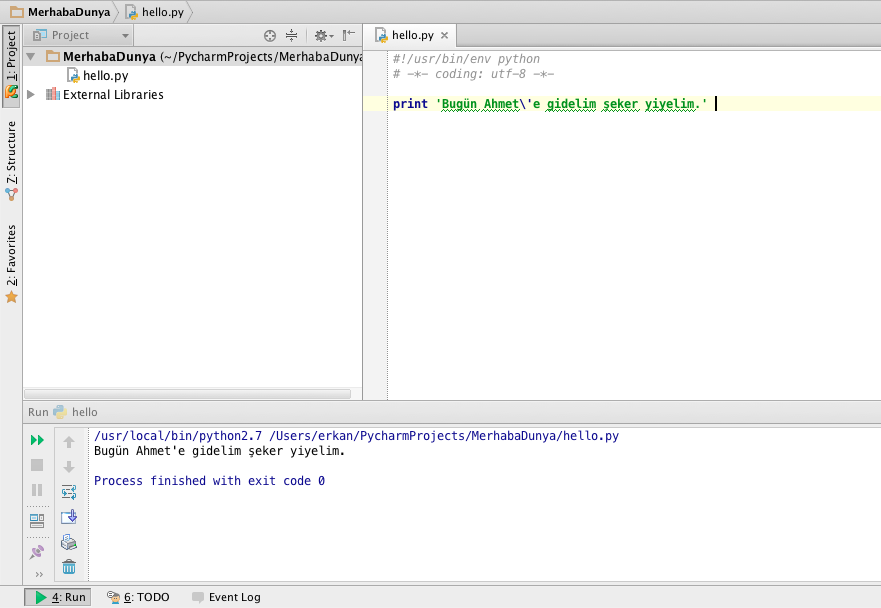This screenshot has height=608, width=881.
Task: Click the Project side tab icon
Action: (x=11, y=92)
